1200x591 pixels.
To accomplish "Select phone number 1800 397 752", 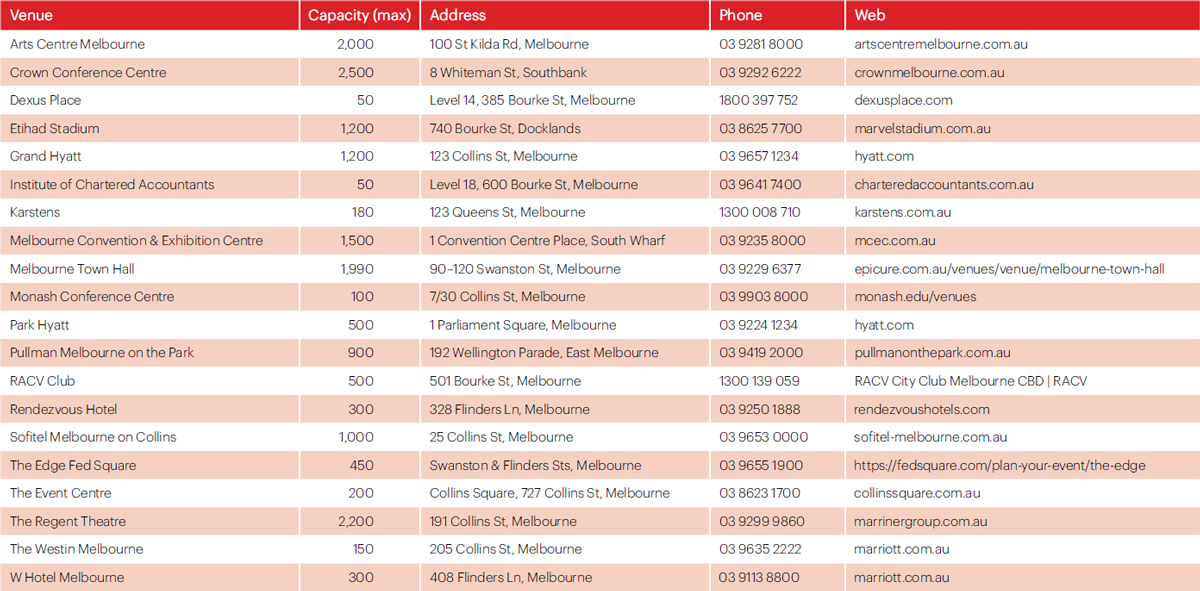I will (759, 100).
